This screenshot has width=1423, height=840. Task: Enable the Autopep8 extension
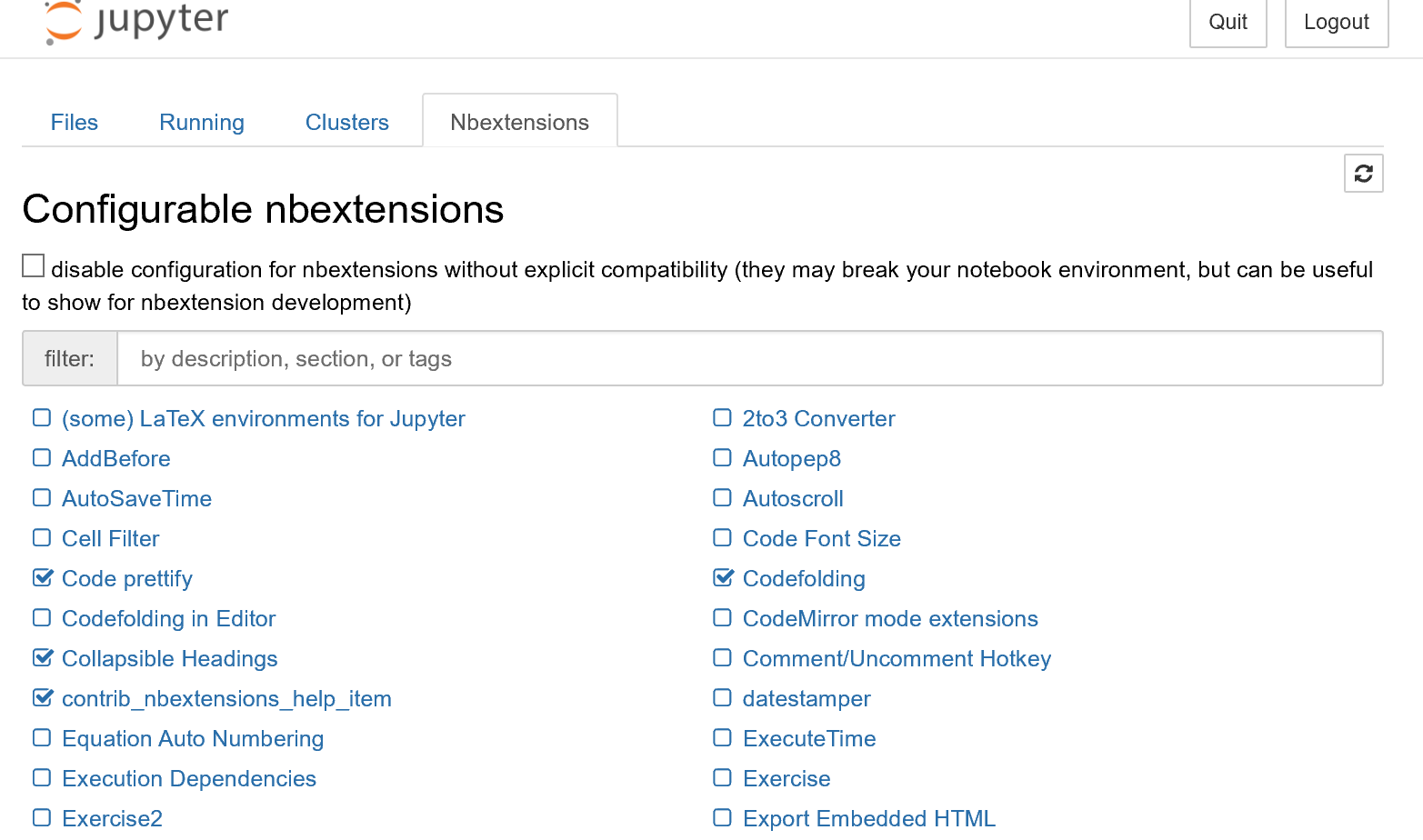tap(721, 457)
